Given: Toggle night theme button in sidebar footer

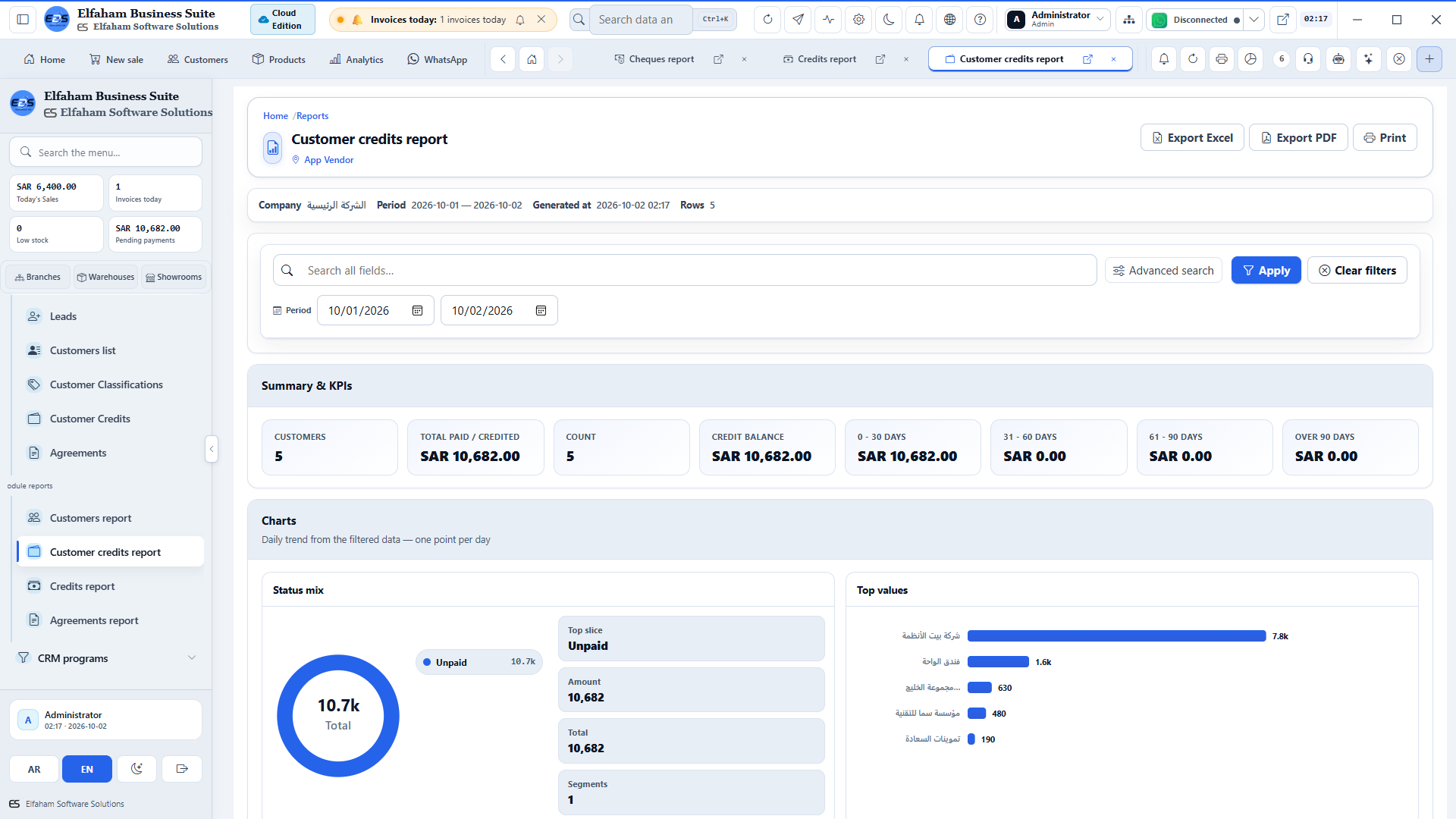Looking at the screenshot, I should [x=136, y=769].
